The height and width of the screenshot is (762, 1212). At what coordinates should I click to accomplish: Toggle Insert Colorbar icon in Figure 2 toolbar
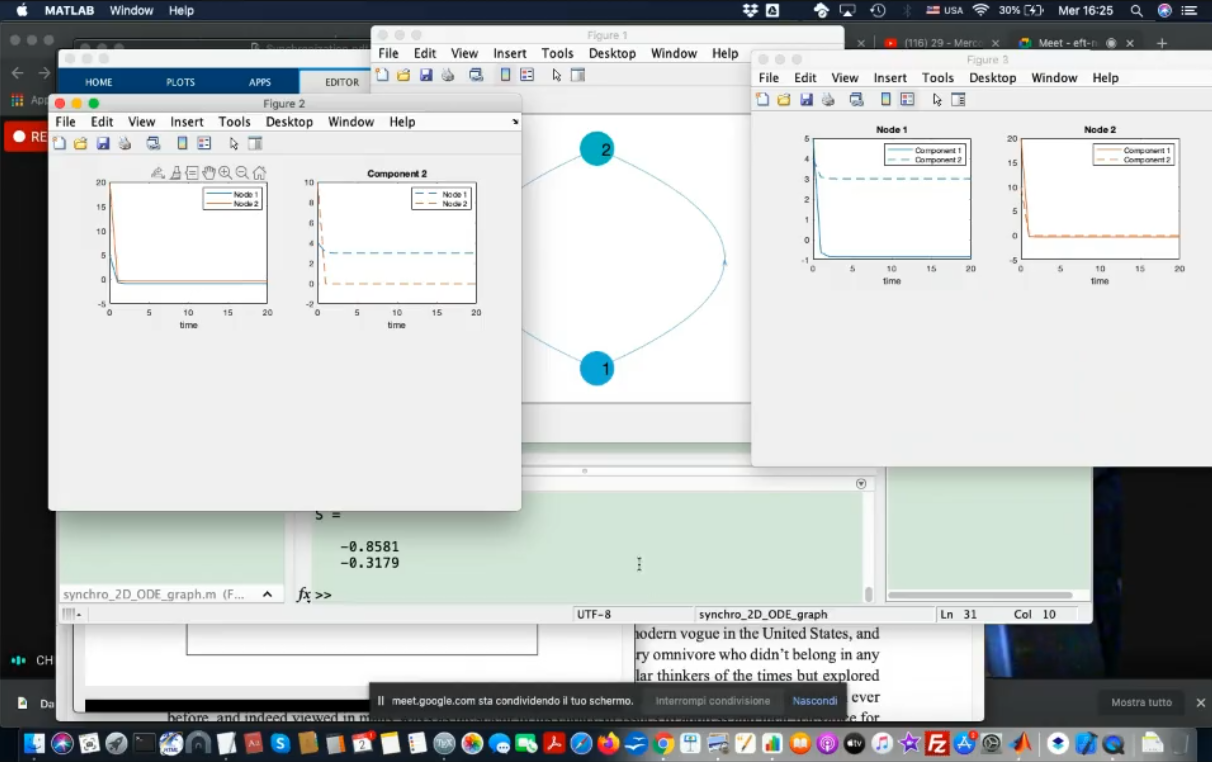(181, 144)
